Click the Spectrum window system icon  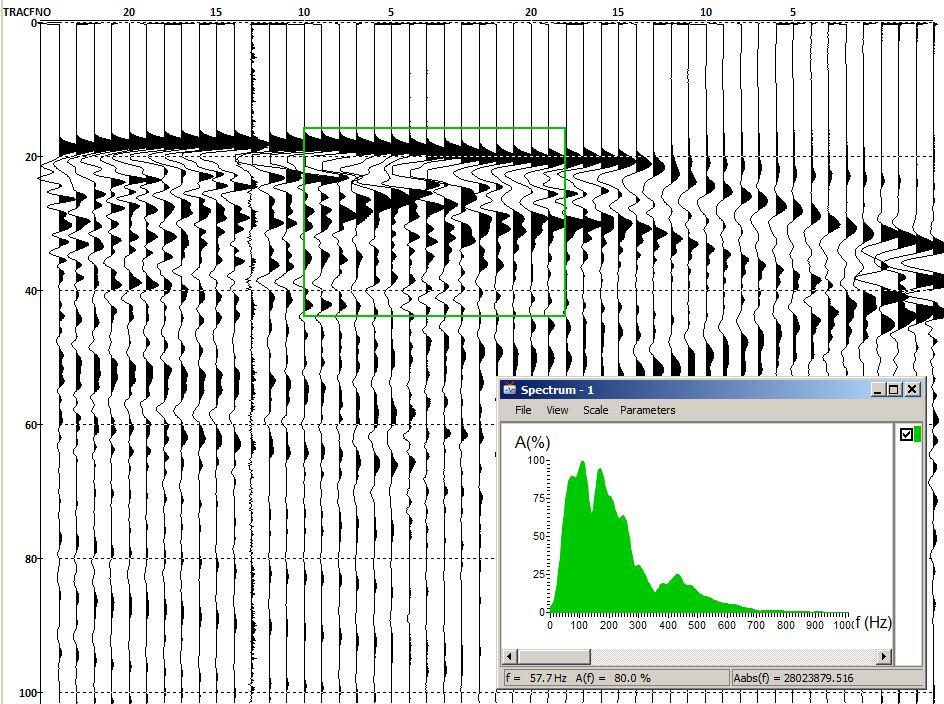(509, 390)
